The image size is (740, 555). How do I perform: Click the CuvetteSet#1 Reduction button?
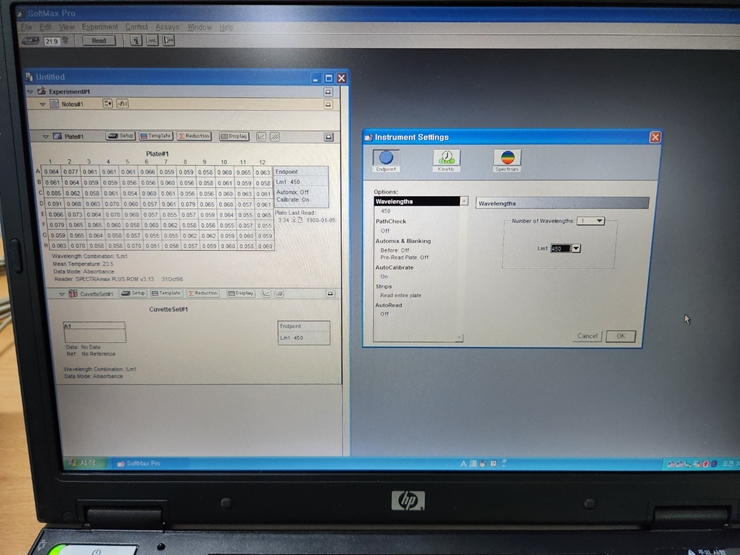(x=203, y=293)
